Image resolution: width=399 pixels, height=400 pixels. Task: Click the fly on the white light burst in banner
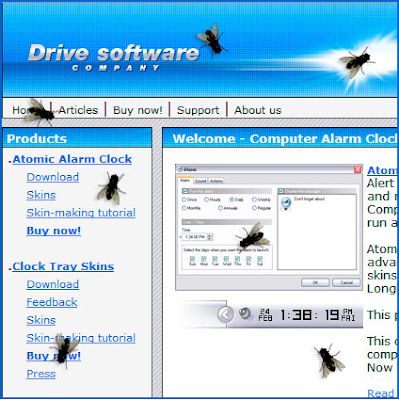(x=357, y=62)
